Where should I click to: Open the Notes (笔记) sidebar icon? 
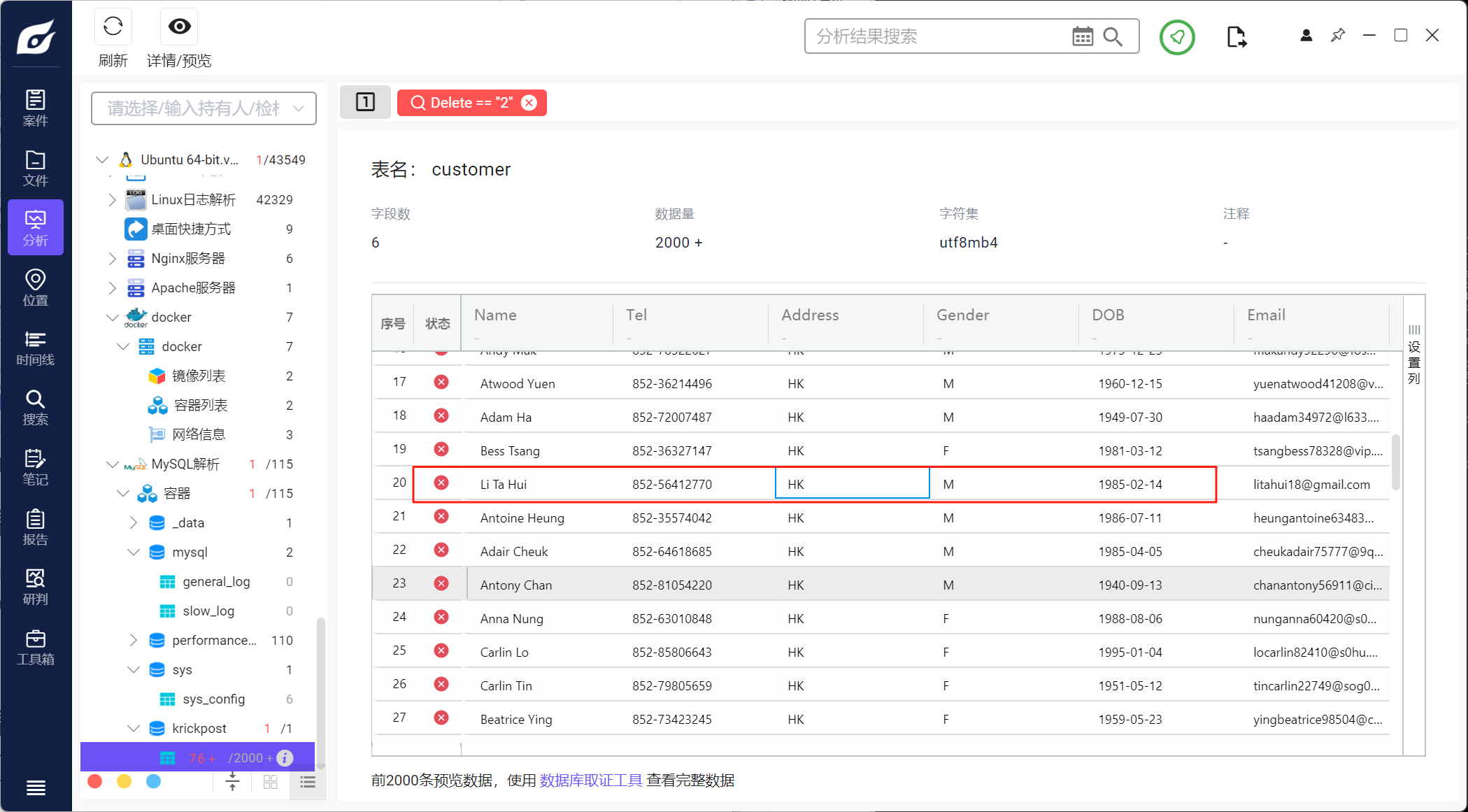click(x=35, y=467)
